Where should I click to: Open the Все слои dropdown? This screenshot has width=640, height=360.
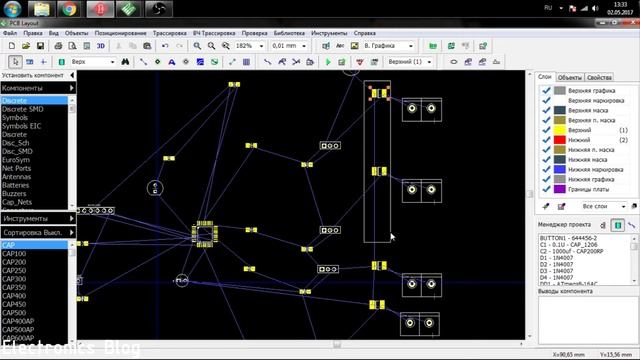[623, 207]
